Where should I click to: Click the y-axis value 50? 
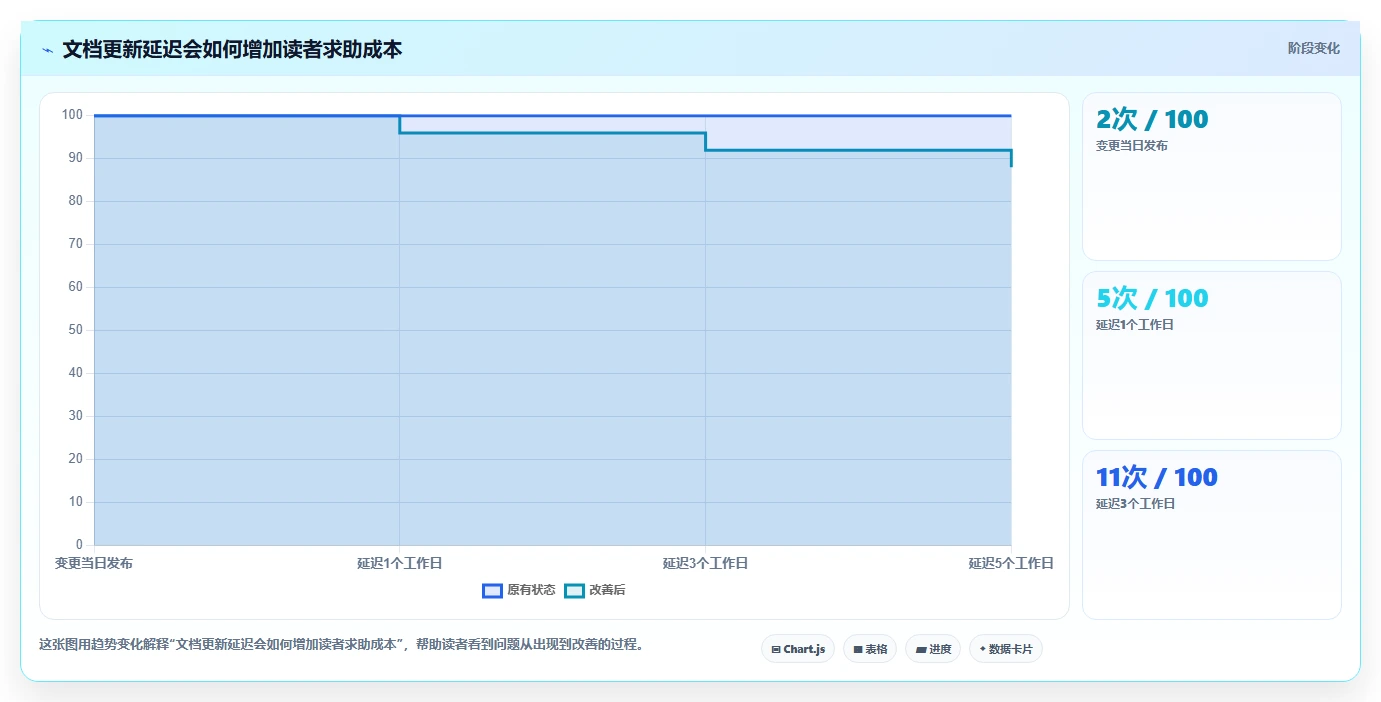pyautogui.click(x=75, y=330)
